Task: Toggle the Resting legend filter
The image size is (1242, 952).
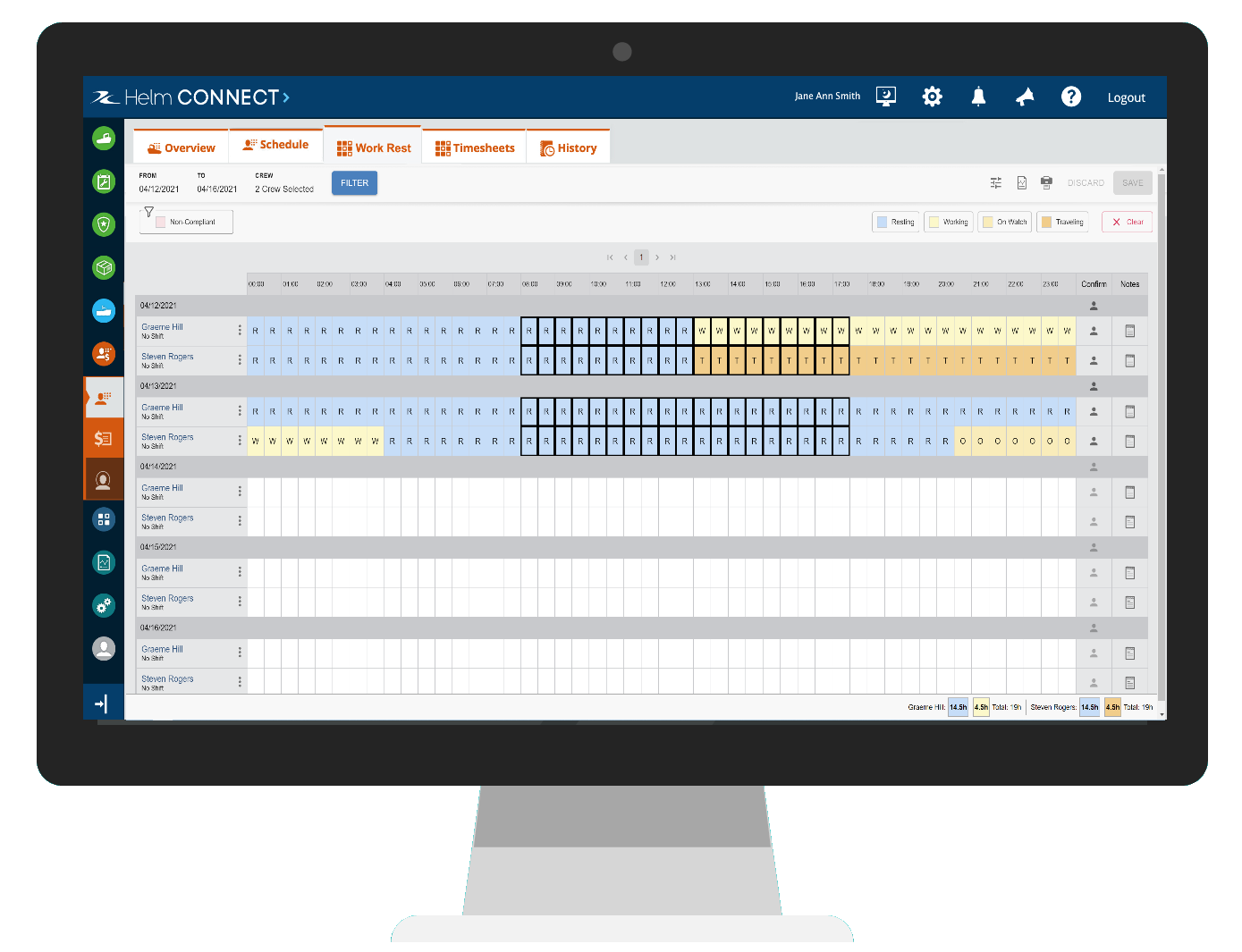Action: point(895,221)
